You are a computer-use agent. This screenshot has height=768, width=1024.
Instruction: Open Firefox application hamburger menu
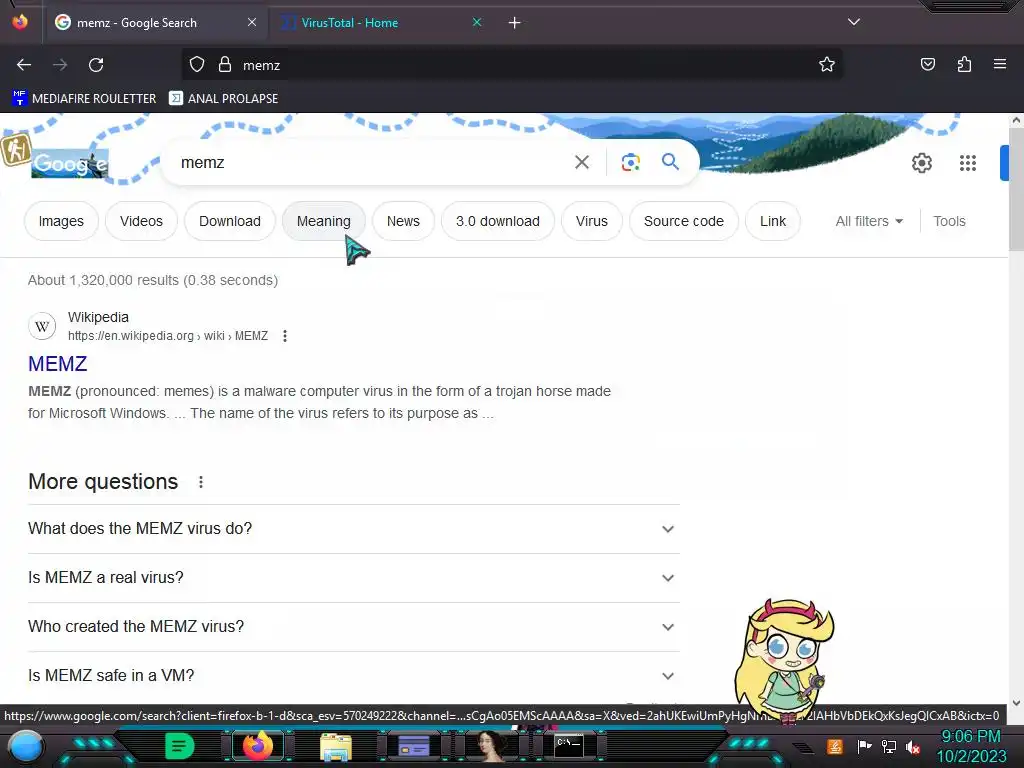tap(999, 64)
